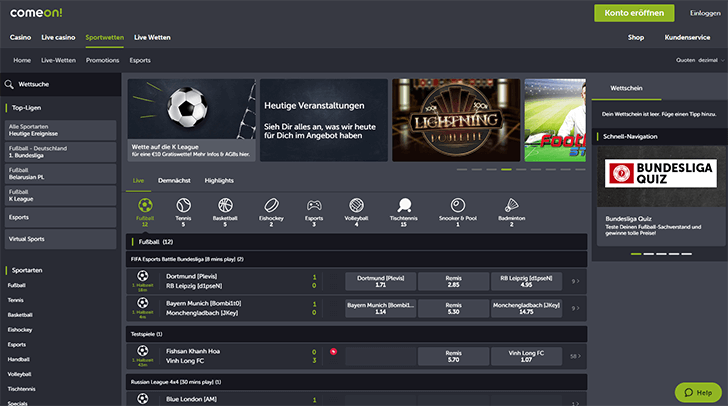This screenshot has width=728, height=406.
Task: Collapse FIFA Esports Battle Bundesliga group
Action: tap(357, 259)
